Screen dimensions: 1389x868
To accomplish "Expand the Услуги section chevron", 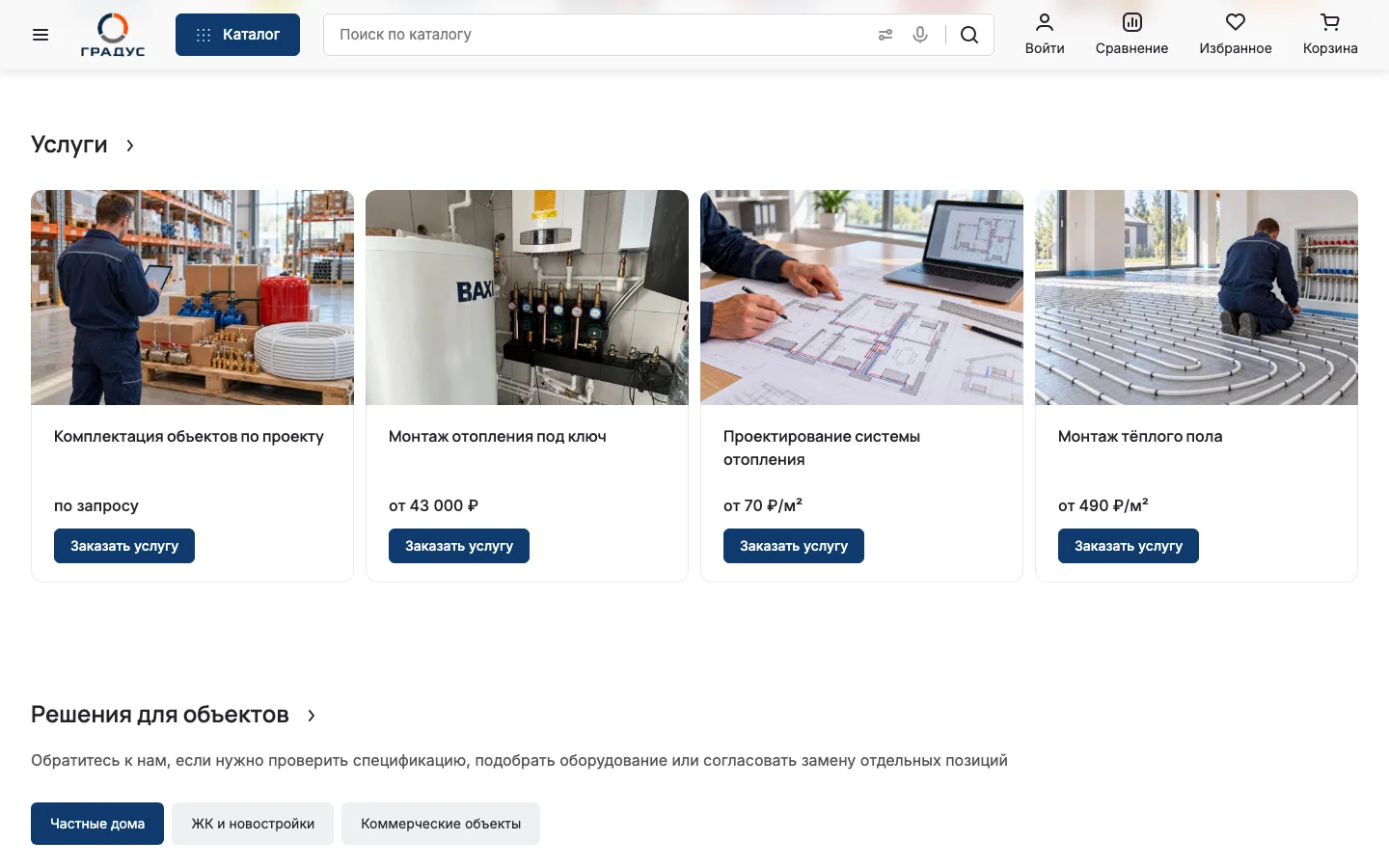I will pos(130,146).
